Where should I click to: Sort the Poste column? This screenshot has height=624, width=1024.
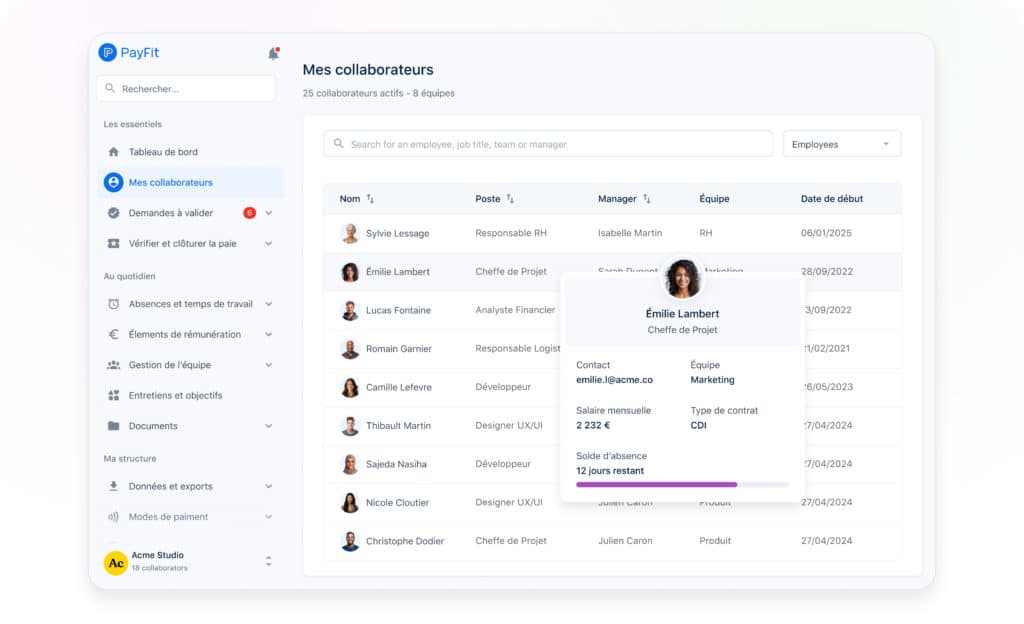pos(510,199)
